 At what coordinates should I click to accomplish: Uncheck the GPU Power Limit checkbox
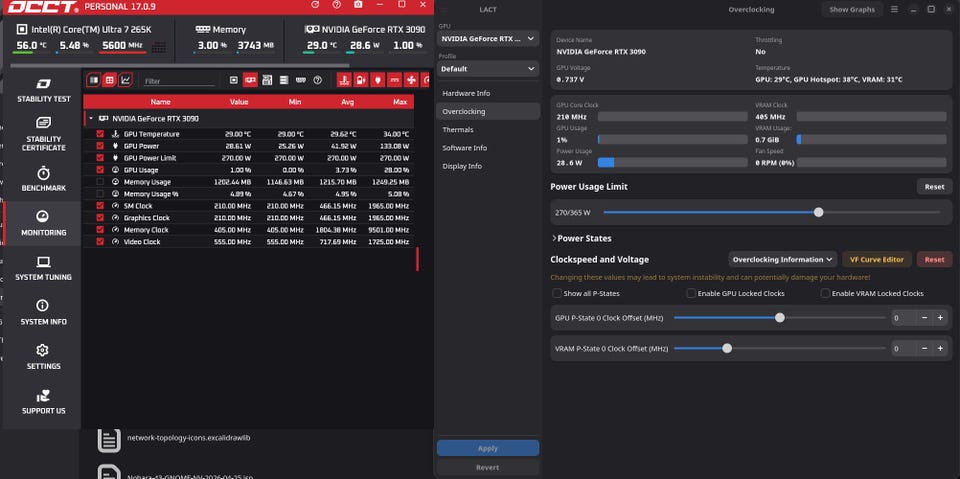click(100, 158)
